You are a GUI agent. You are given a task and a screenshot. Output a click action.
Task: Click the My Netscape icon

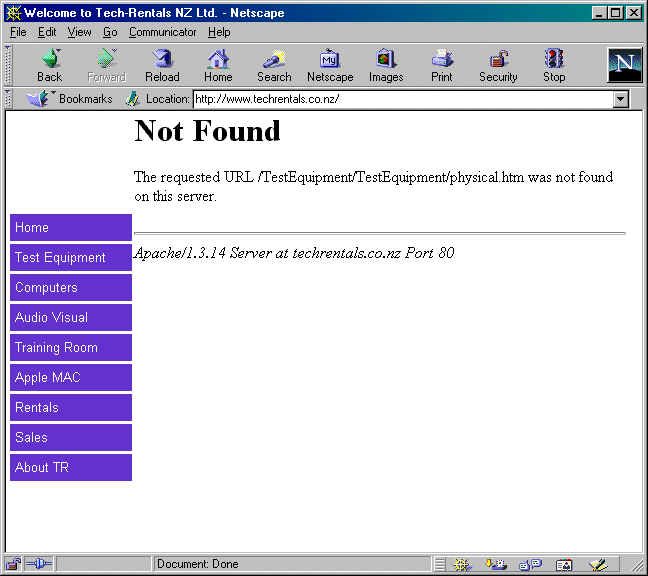(330, 66)
